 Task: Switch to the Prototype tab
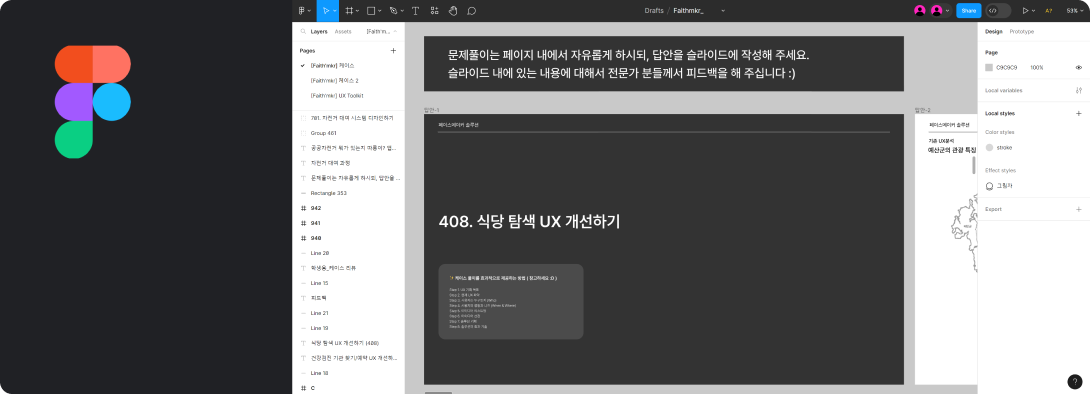[1021, 31]
